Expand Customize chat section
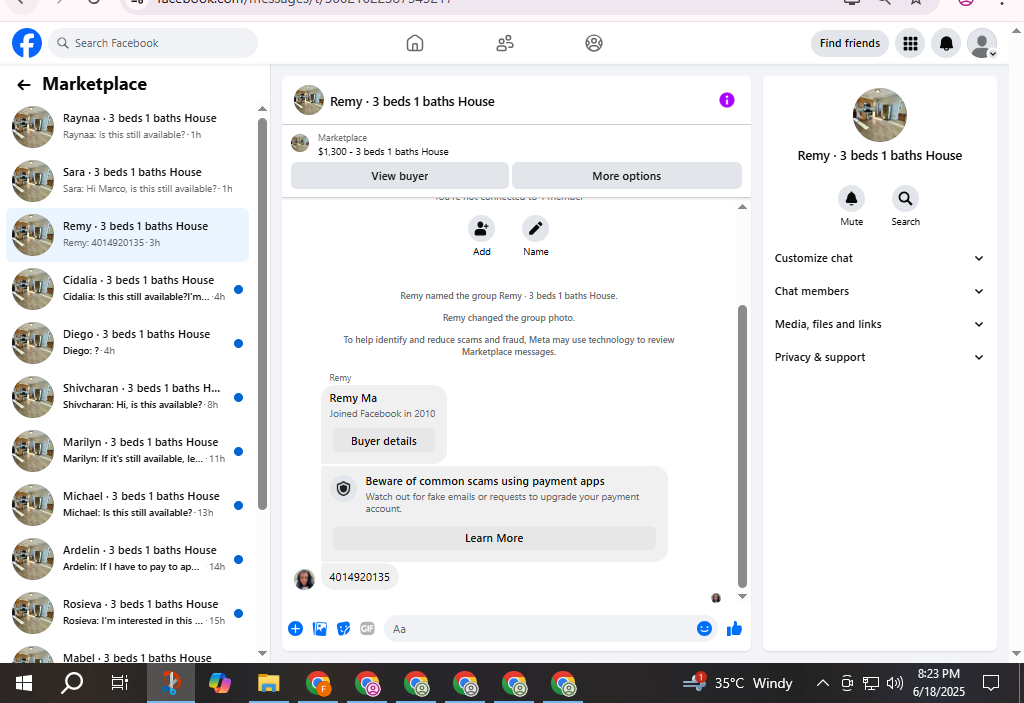 879,258
